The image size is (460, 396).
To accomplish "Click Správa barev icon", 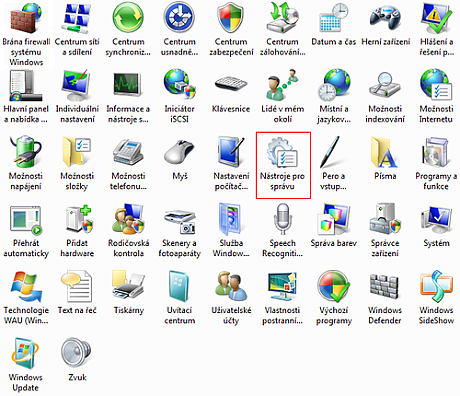I will 333,219.
